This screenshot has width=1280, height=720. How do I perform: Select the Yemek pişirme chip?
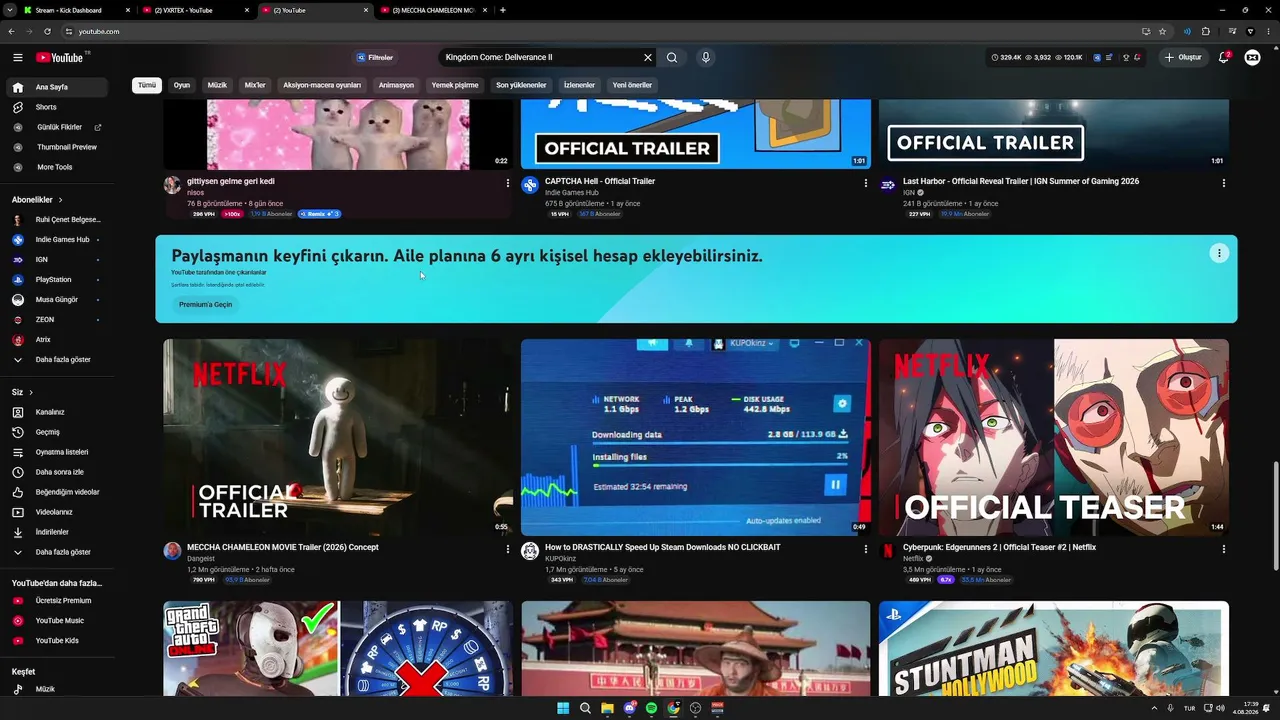pos(455,85)
